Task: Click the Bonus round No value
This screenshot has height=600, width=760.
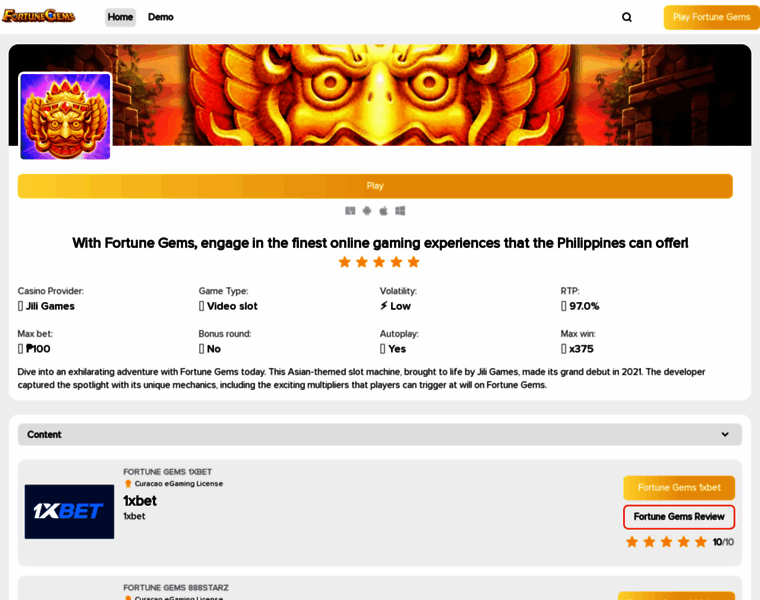Action: click(214, 349)
